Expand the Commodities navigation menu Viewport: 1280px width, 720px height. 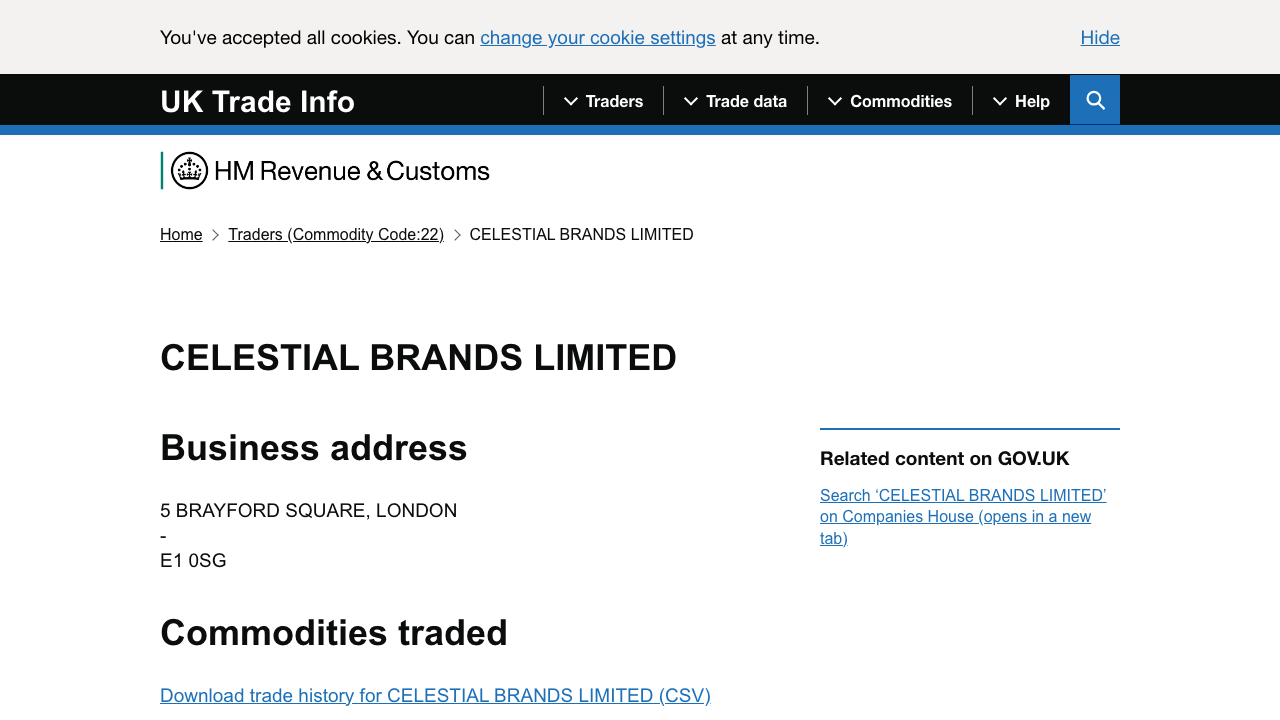pos(900,100)
